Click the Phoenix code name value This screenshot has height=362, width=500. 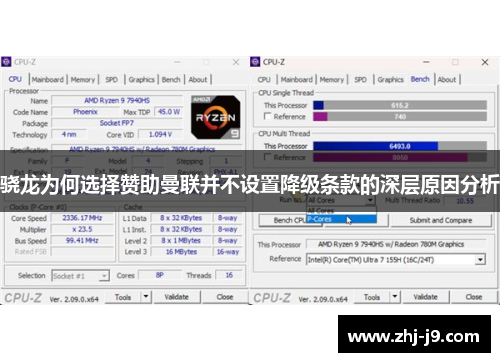click(85, 112)
